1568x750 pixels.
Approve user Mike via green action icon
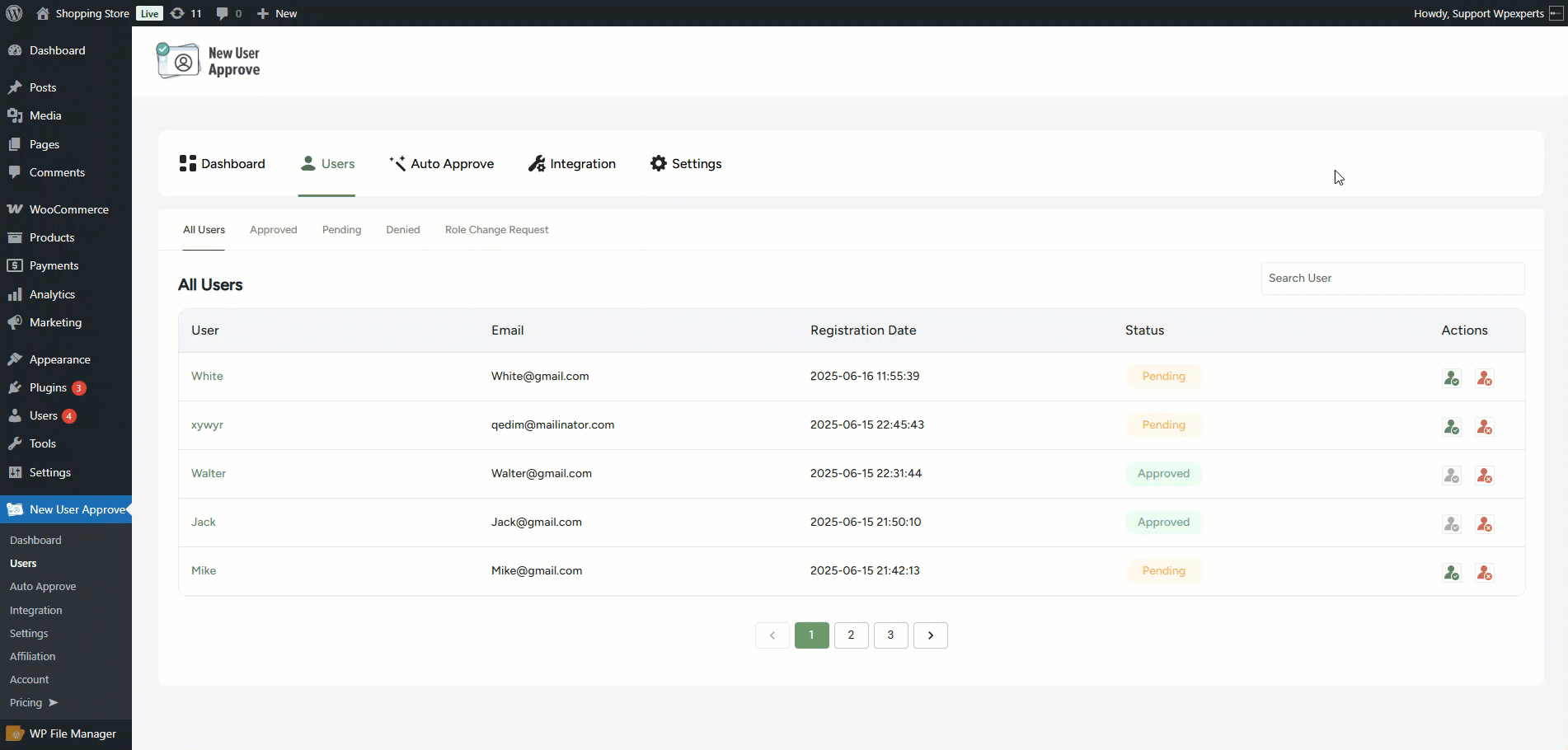point(1451,572)
